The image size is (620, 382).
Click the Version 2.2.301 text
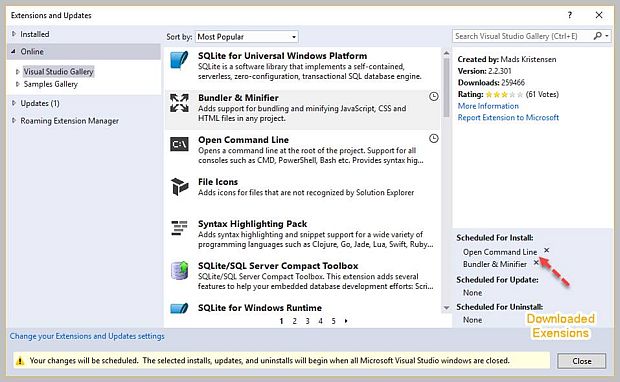pyautogui.click(x=484, y=71)
